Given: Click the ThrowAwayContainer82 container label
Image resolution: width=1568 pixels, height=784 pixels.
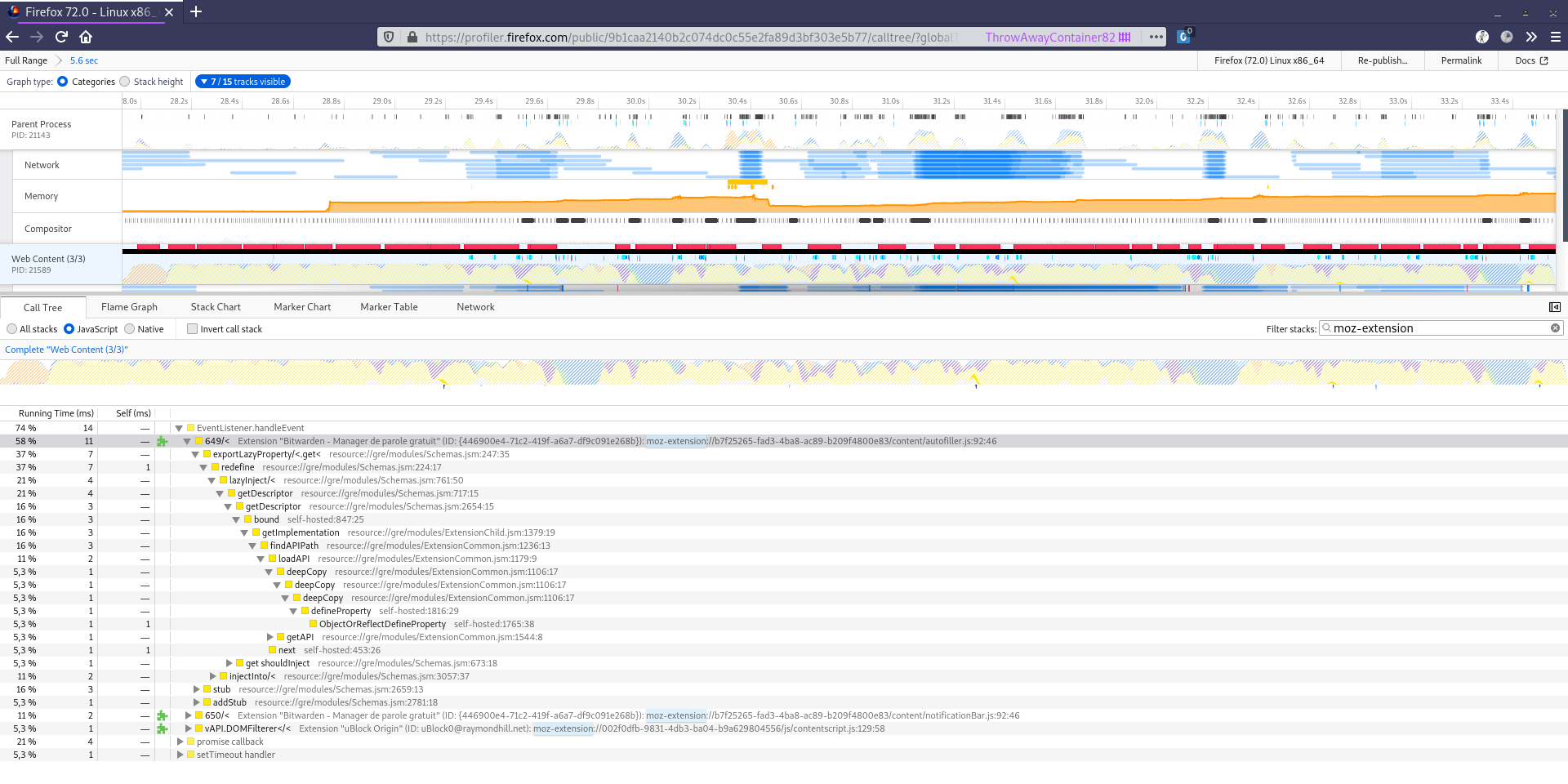Looking at the screenshot, I should 1058,37.
